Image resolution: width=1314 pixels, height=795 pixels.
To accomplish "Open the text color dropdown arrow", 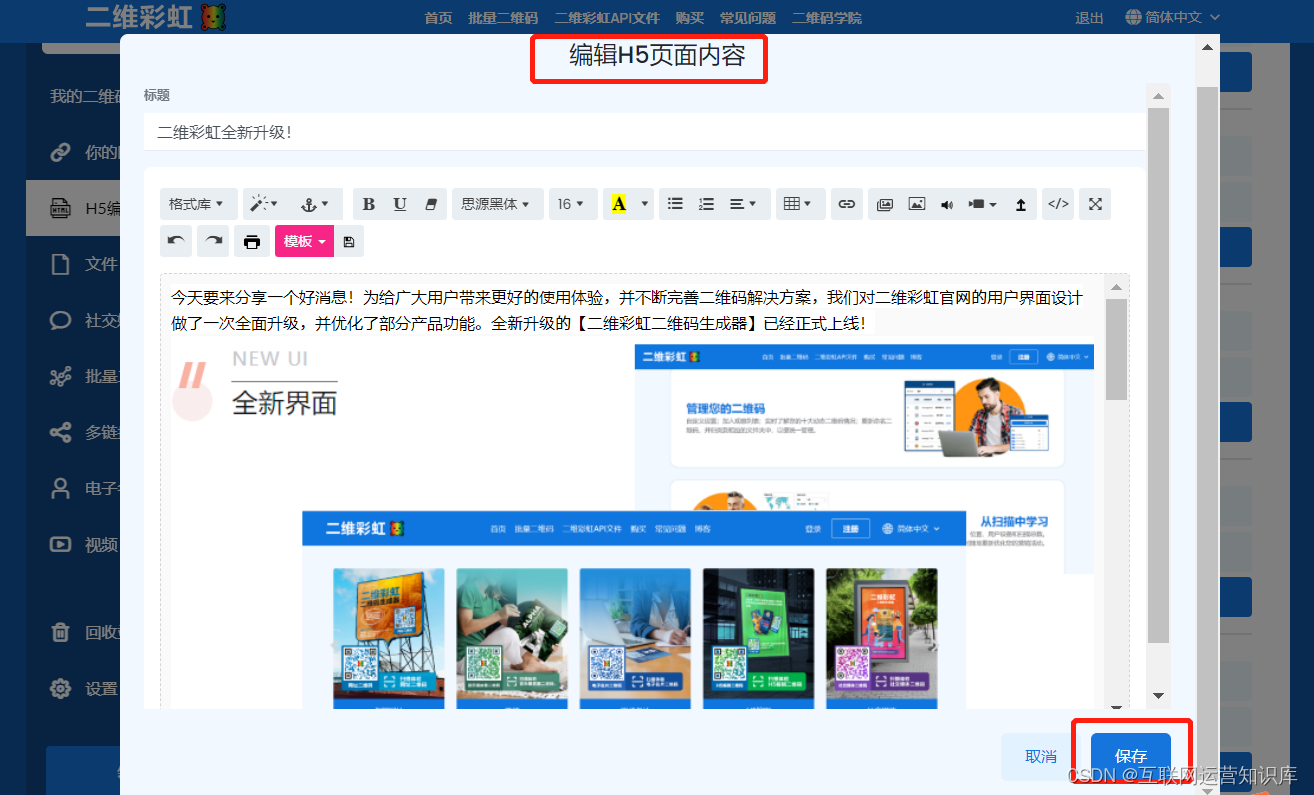I will click(x=645, y=204).
